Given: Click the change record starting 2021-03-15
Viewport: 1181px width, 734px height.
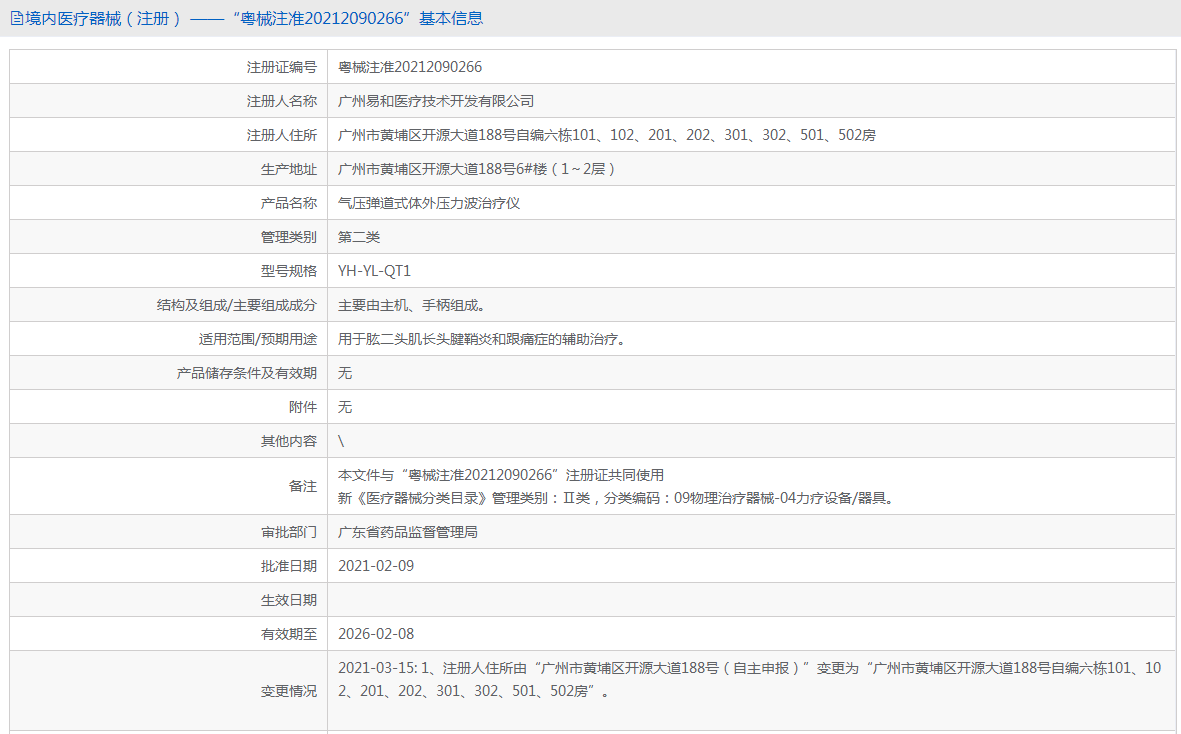Looking at the screenshot, I should coord(749,679).
